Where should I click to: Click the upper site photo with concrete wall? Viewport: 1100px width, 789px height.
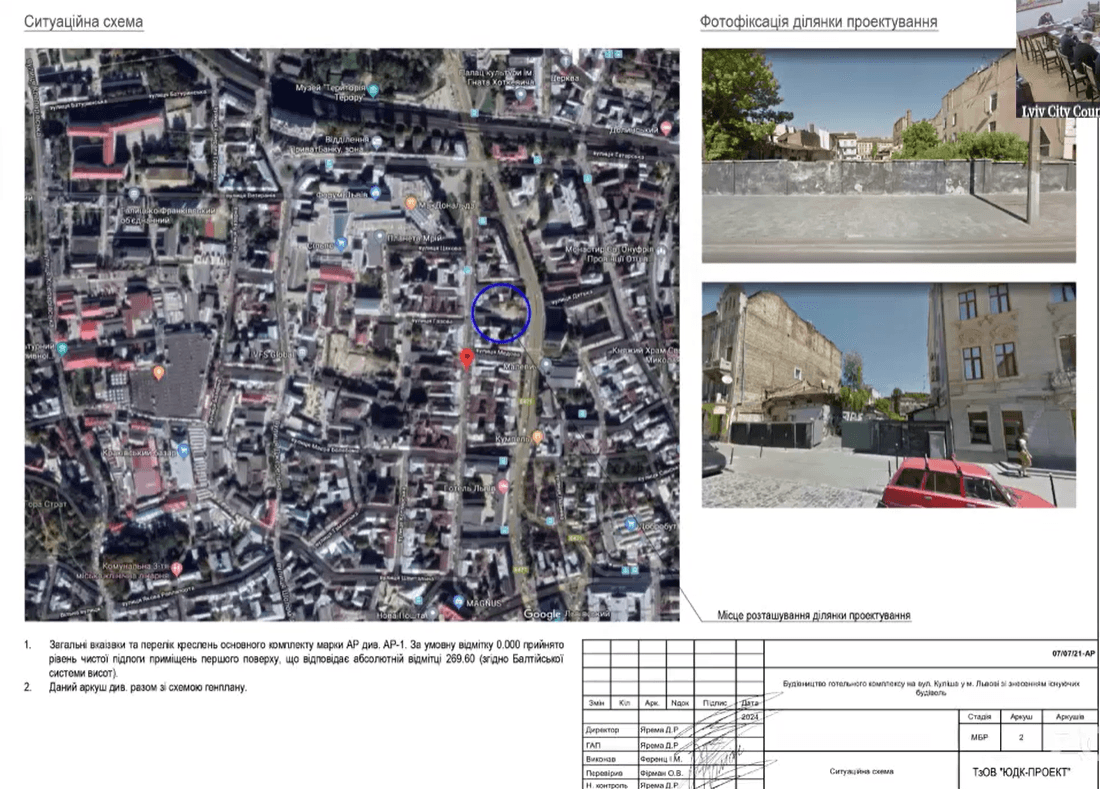point(888,156)
